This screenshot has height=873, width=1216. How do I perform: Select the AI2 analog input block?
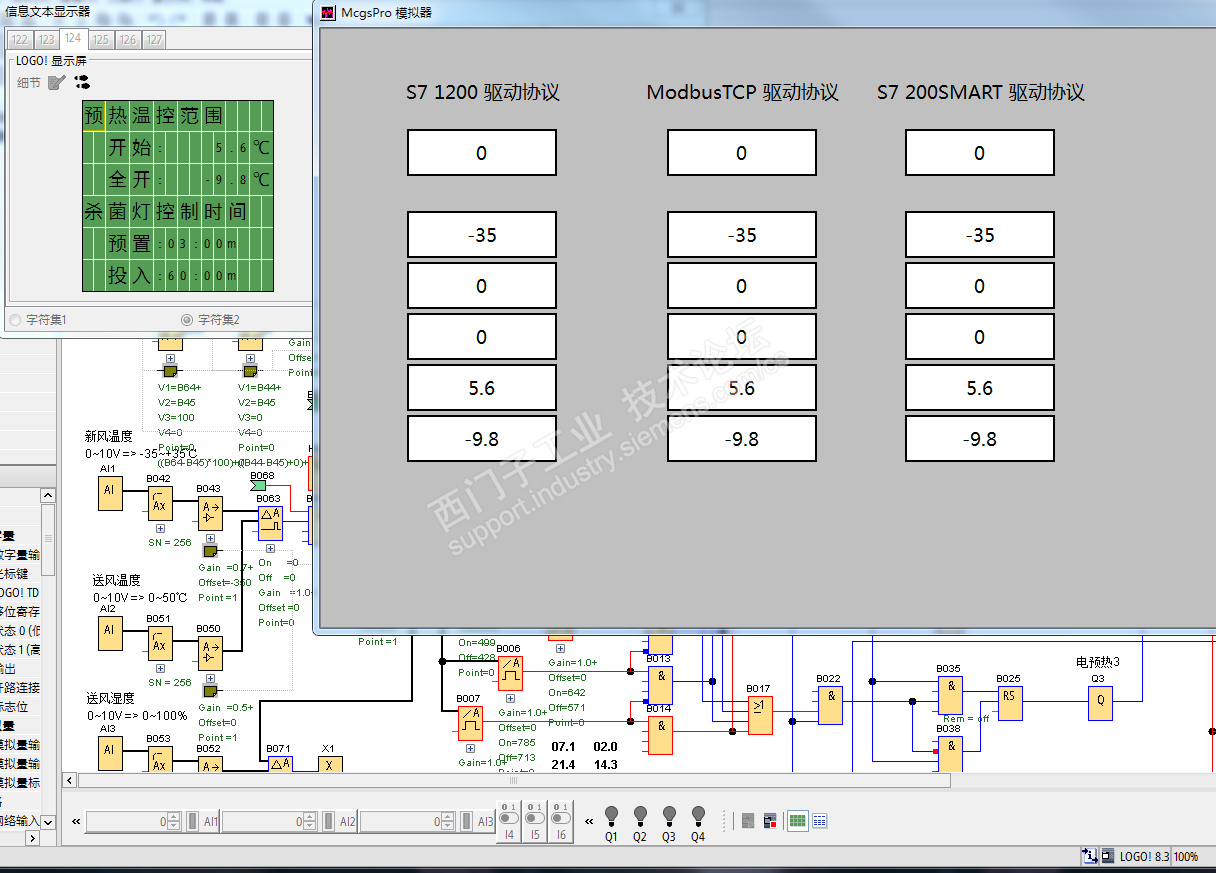(109, 632)
